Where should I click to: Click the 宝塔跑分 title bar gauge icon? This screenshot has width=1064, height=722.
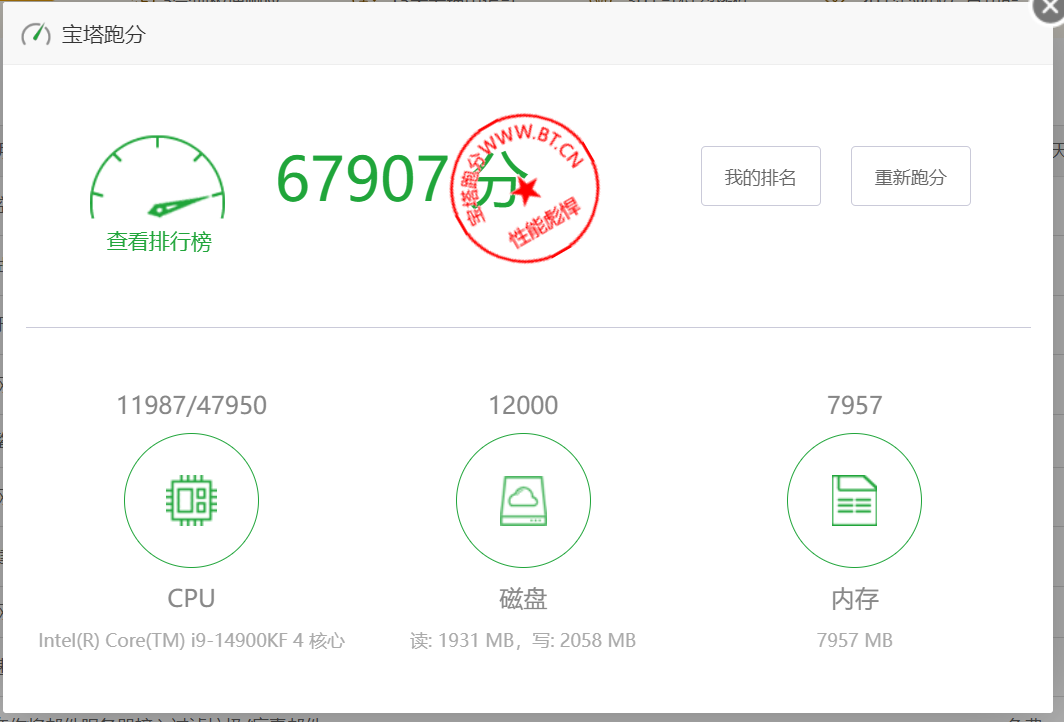click(36, 34)
